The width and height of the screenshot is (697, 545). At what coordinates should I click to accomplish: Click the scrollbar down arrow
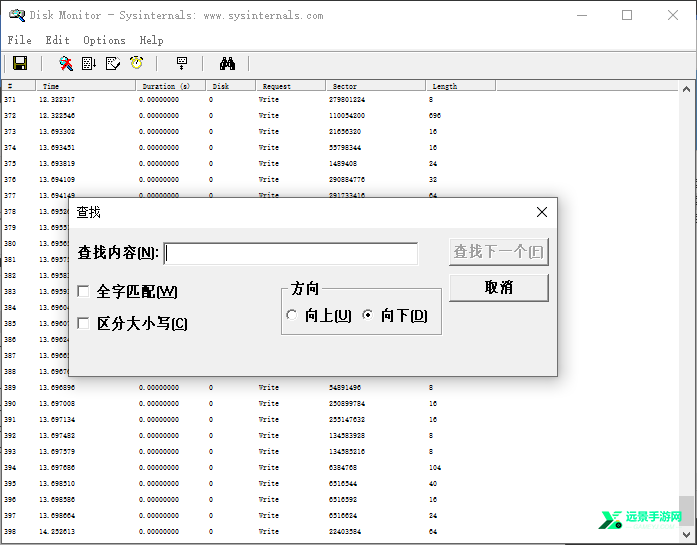click(x=686, y=535)
